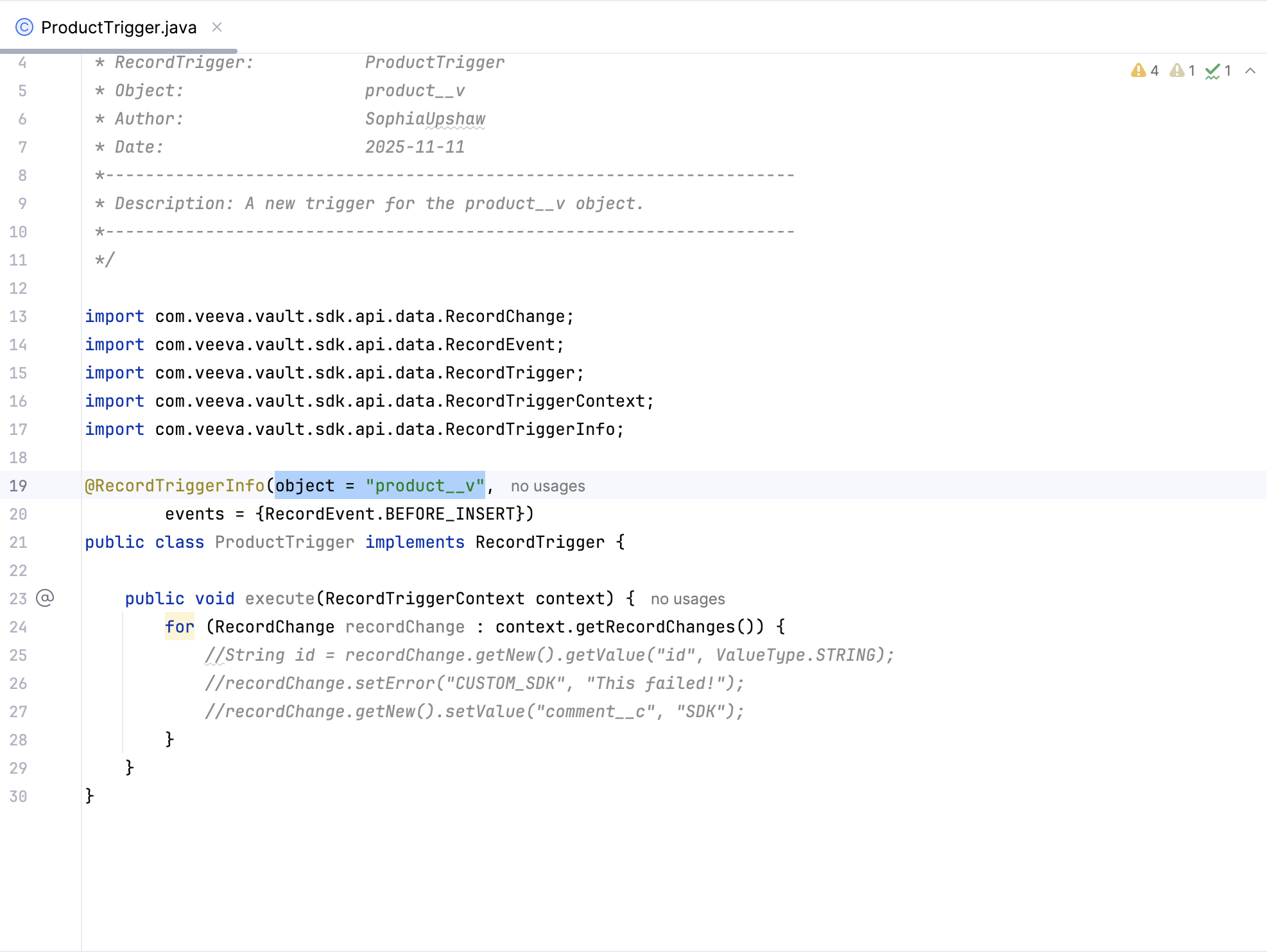Click the import of RecordTriggerInfo on line 17
Image resolution: width=1267 pixels, height=952 pixels.
[x=354, y=429]
